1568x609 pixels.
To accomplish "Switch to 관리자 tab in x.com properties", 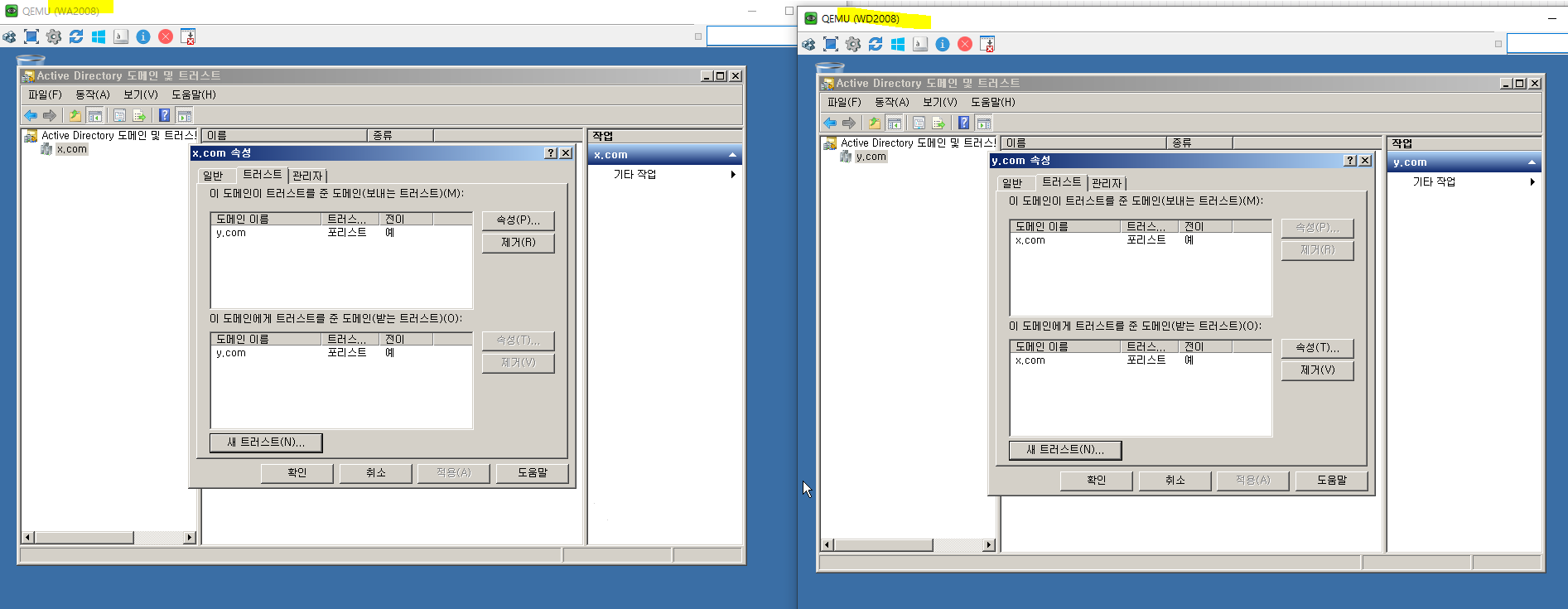I will coord(307,176).
